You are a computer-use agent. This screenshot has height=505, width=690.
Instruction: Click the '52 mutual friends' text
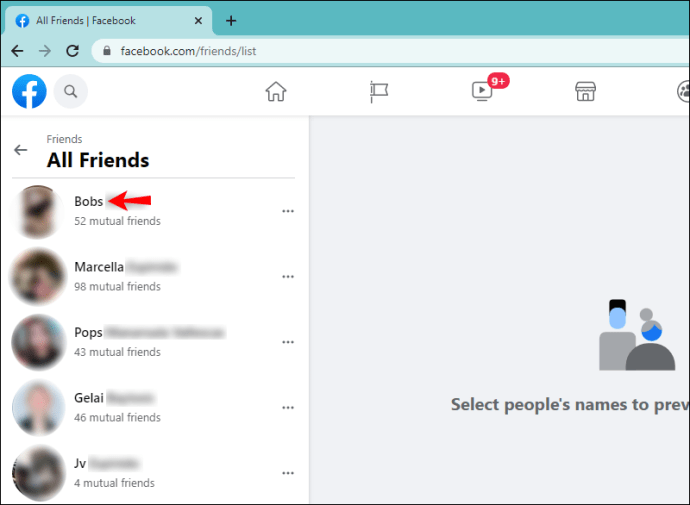click(117, 221)
